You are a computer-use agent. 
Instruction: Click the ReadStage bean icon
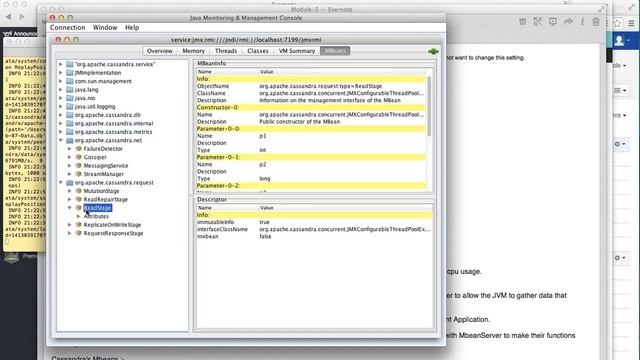coord(78,208)
